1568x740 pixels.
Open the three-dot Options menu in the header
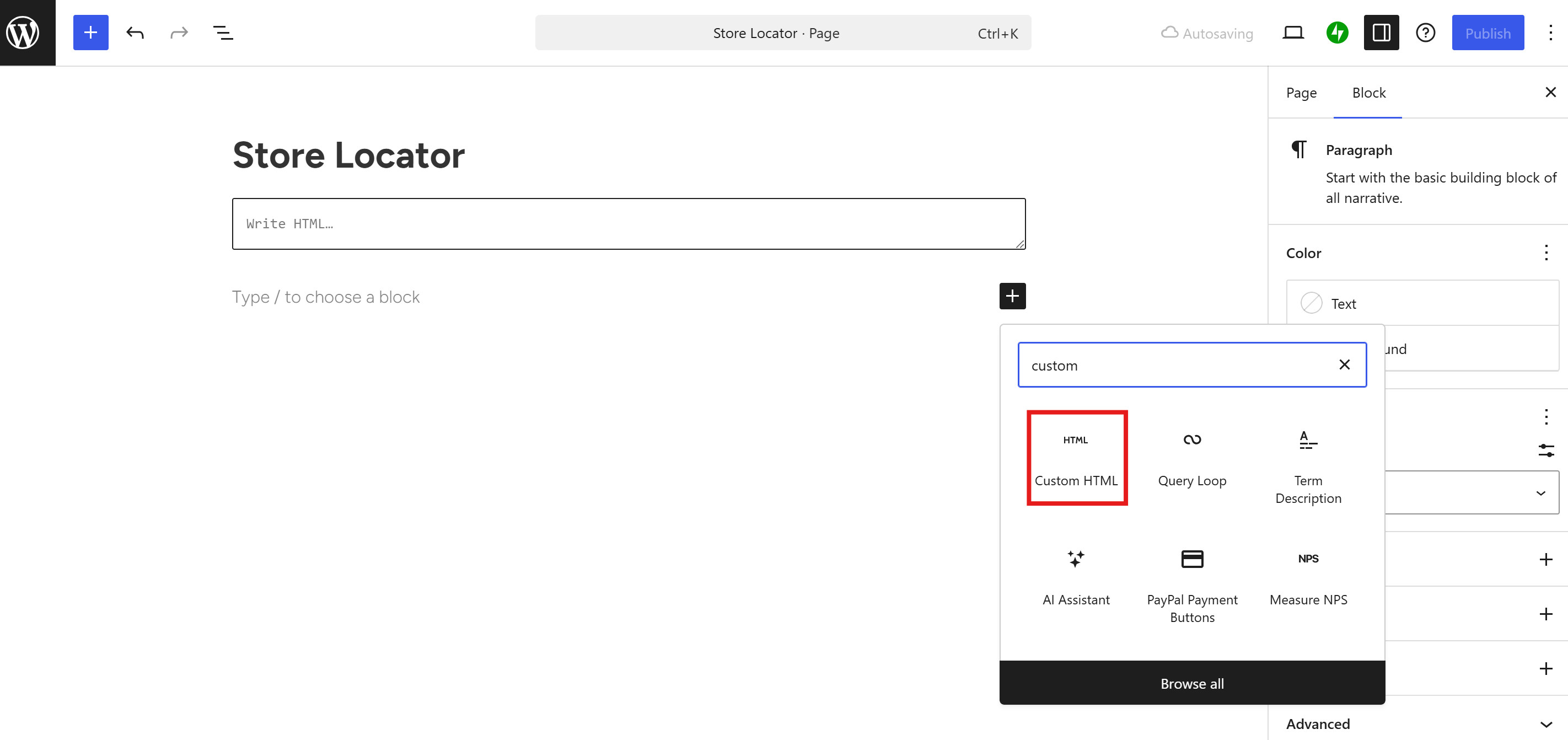pyautogui.click(x=1550, y=32)
